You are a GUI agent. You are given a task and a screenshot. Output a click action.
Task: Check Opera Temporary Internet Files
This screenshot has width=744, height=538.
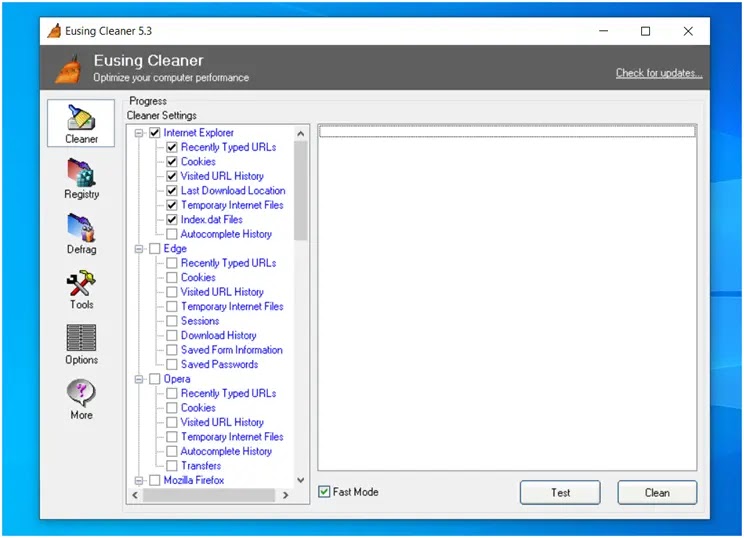pyautogui.click(x=172, y=436)
